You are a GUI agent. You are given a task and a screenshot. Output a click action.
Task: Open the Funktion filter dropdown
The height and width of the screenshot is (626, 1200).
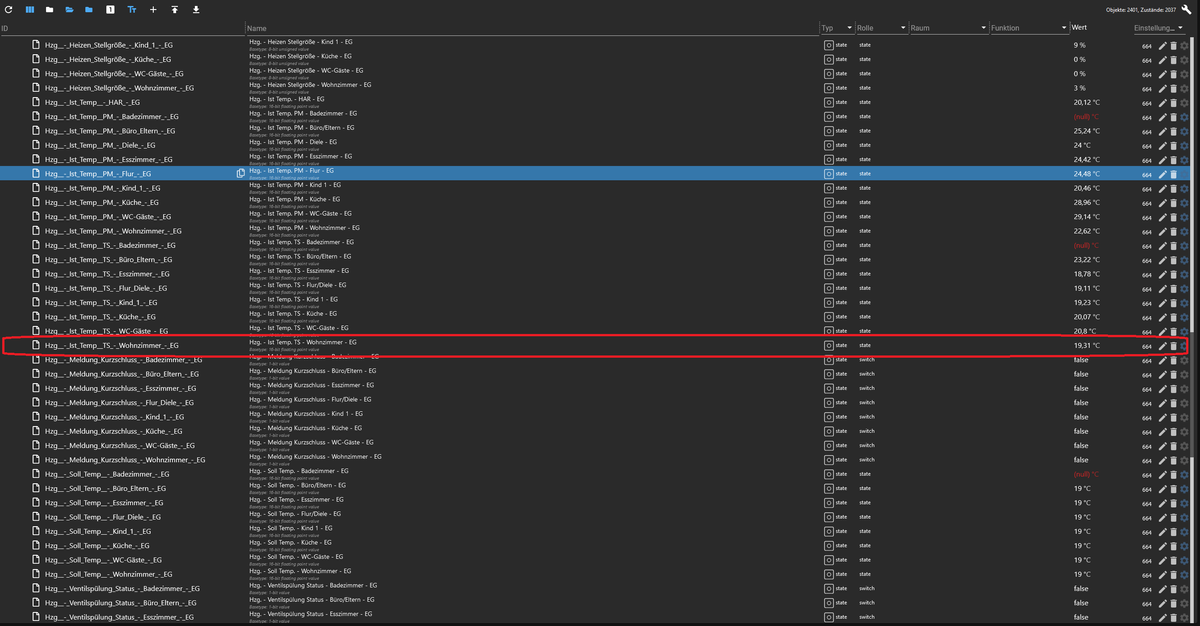tap(1062, 28)
